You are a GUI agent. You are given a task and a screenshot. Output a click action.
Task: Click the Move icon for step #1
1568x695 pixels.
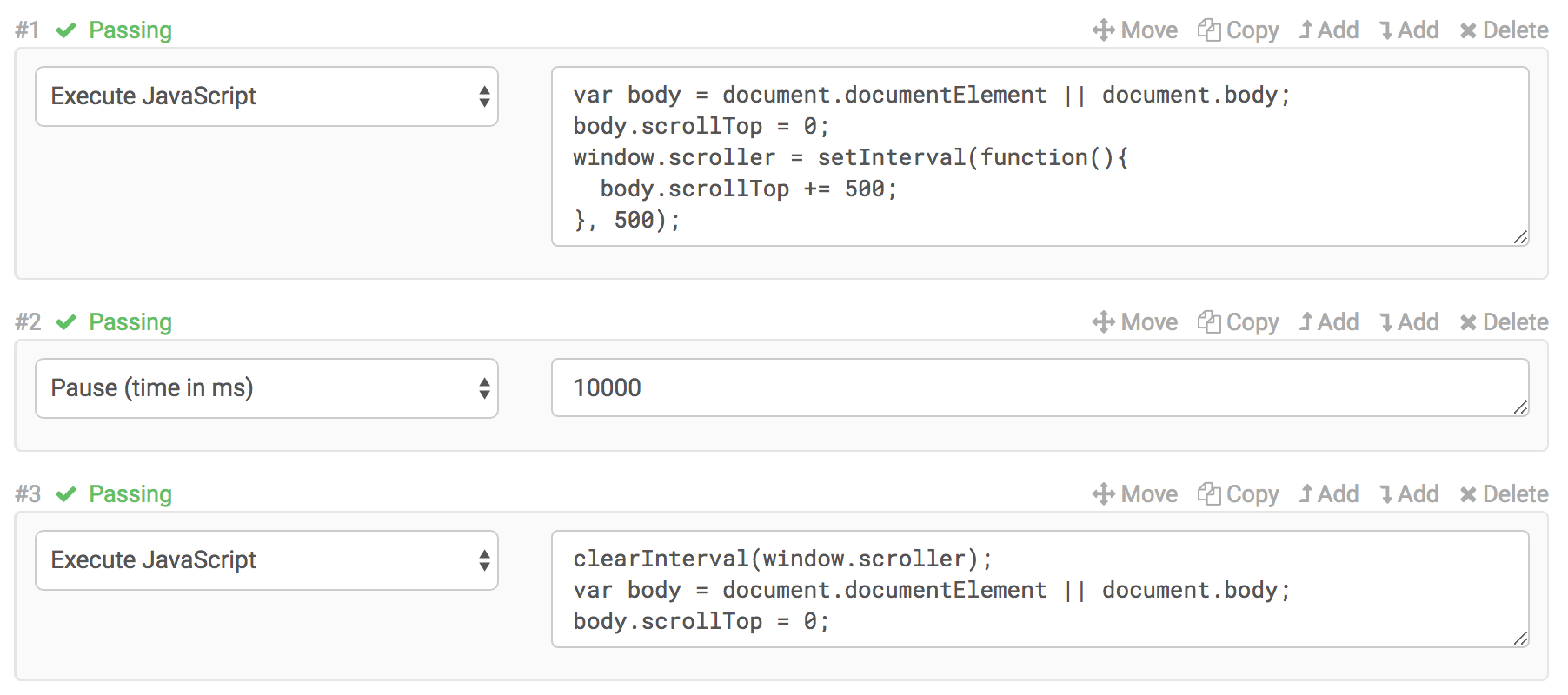[x=1104, y=30]
